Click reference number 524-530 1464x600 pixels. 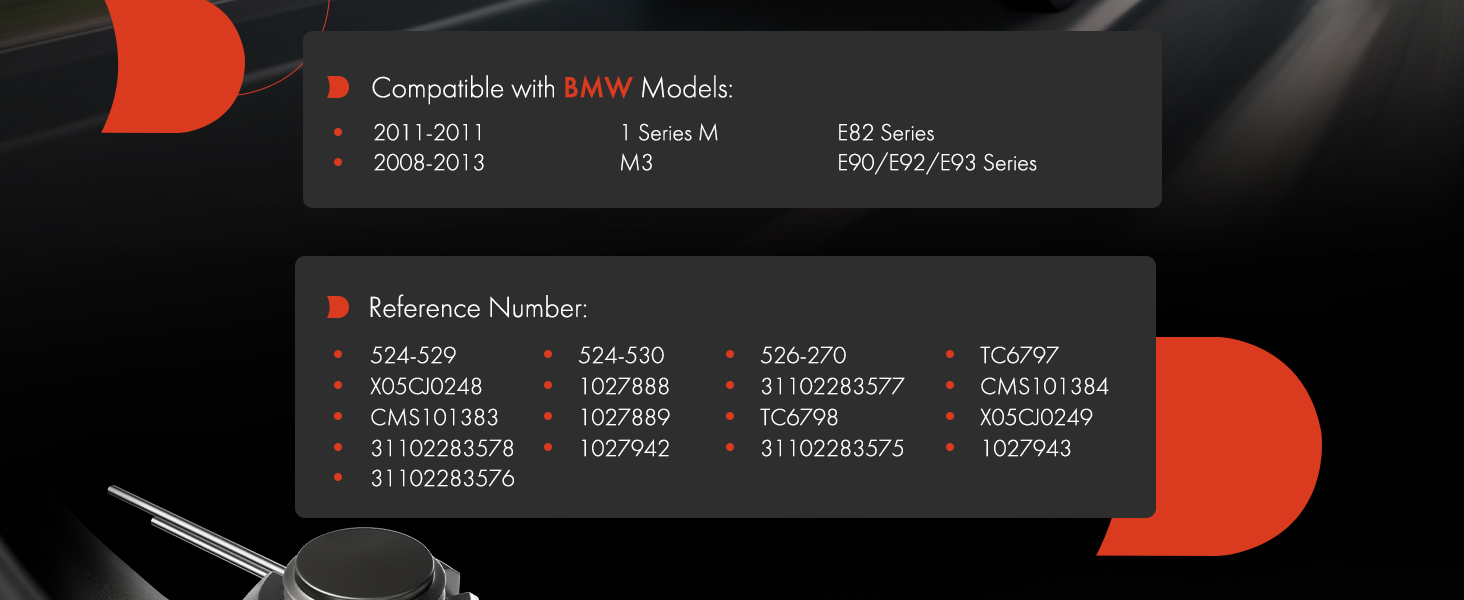[621, 355]
